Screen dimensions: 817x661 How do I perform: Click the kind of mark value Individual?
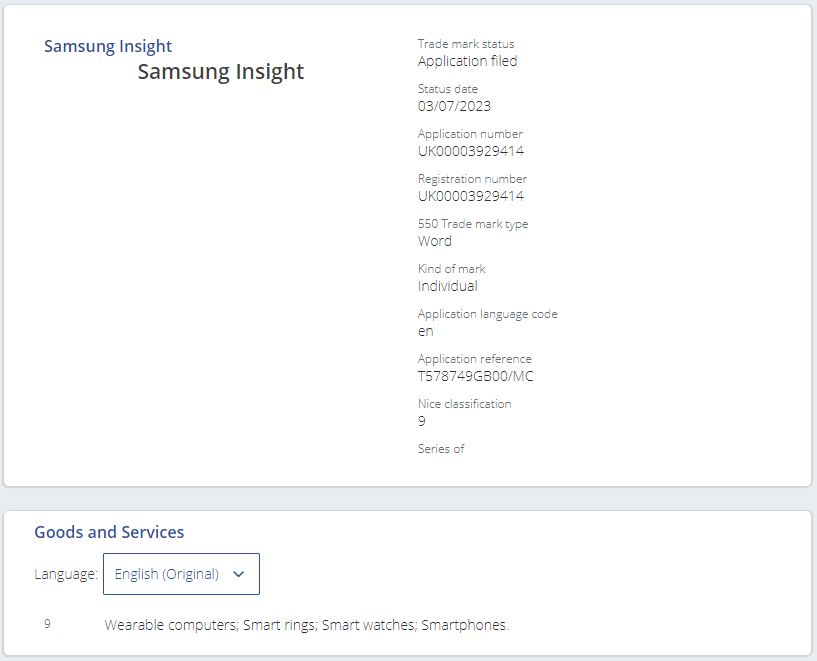pyautogui.click(x=447, y=286)
